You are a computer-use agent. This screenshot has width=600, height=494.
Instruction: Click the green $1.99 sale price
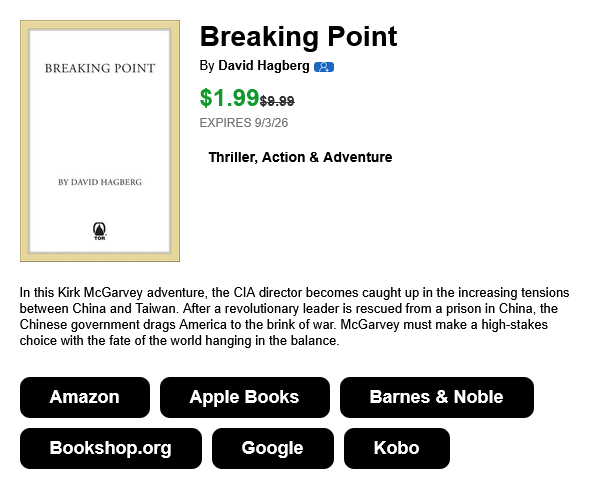pos(230,98)
